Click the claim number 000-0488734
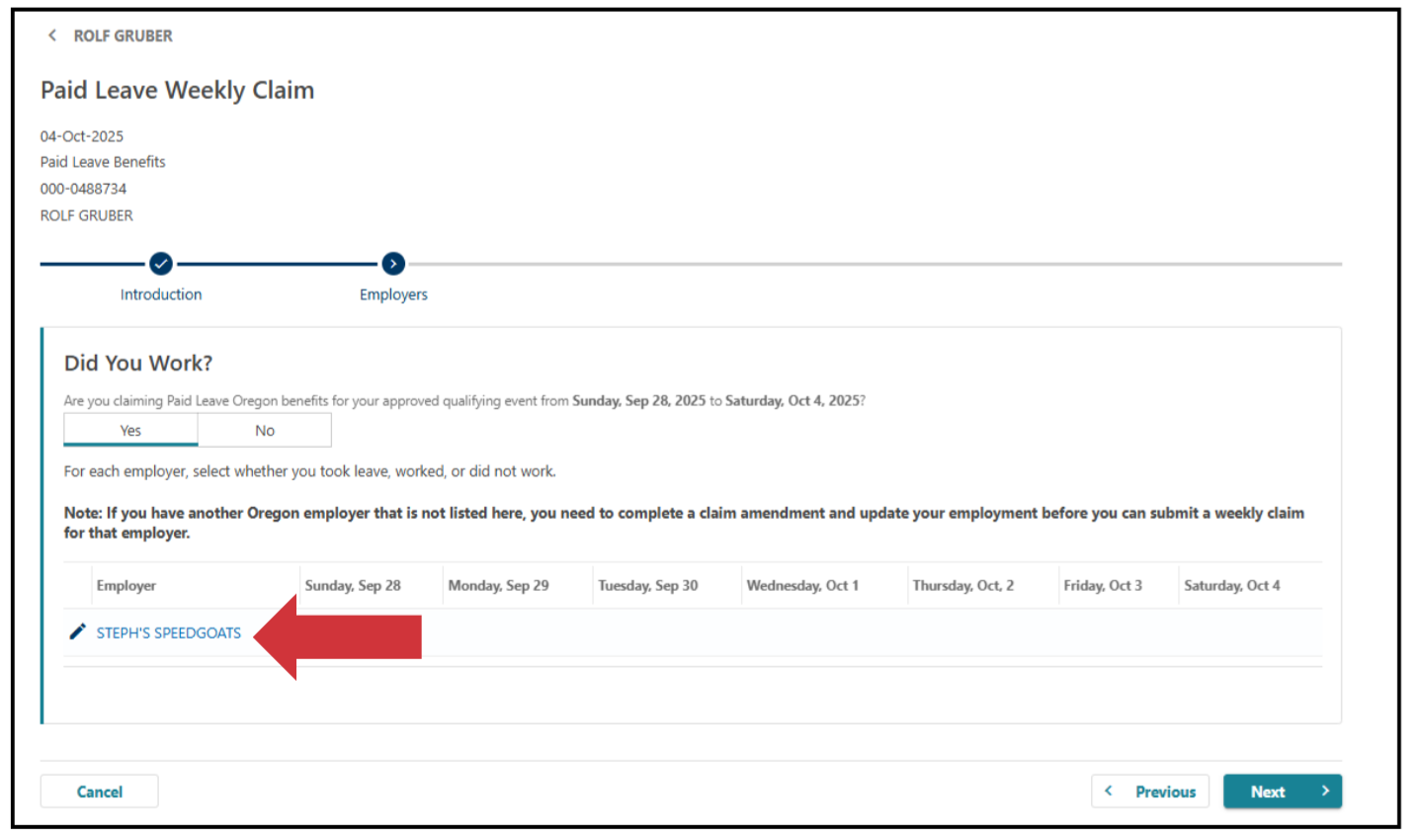 coord(83,188)
